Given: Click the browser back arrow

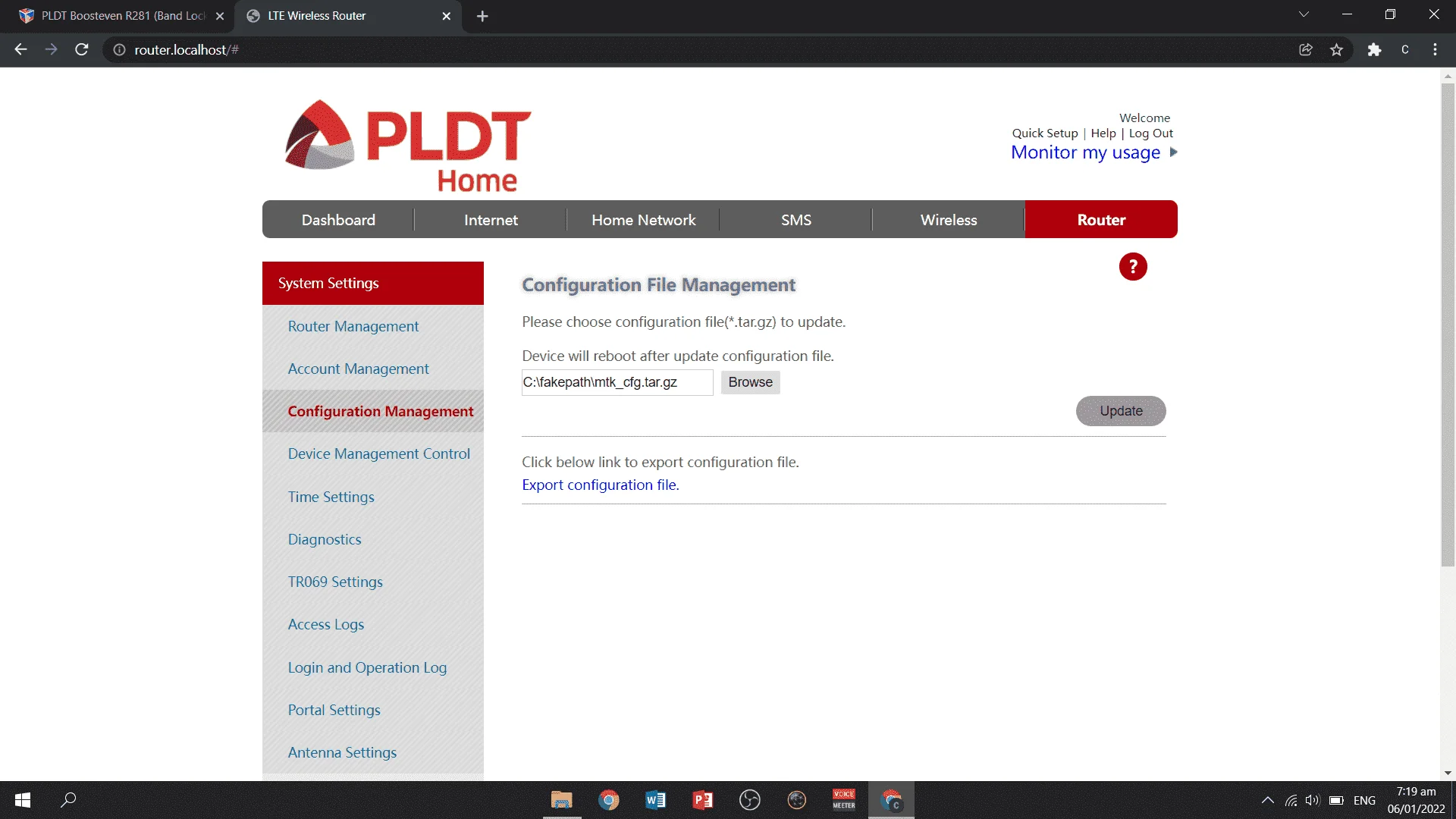Looking at the screenshot, I should coord(20,50).
